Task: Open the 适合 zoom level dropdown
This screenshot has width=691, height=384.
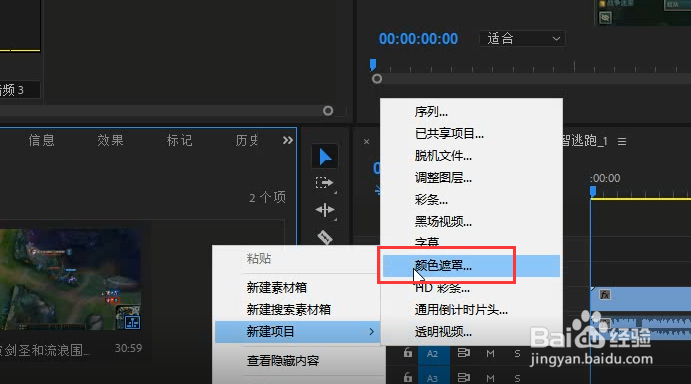Action: point(522,39)
